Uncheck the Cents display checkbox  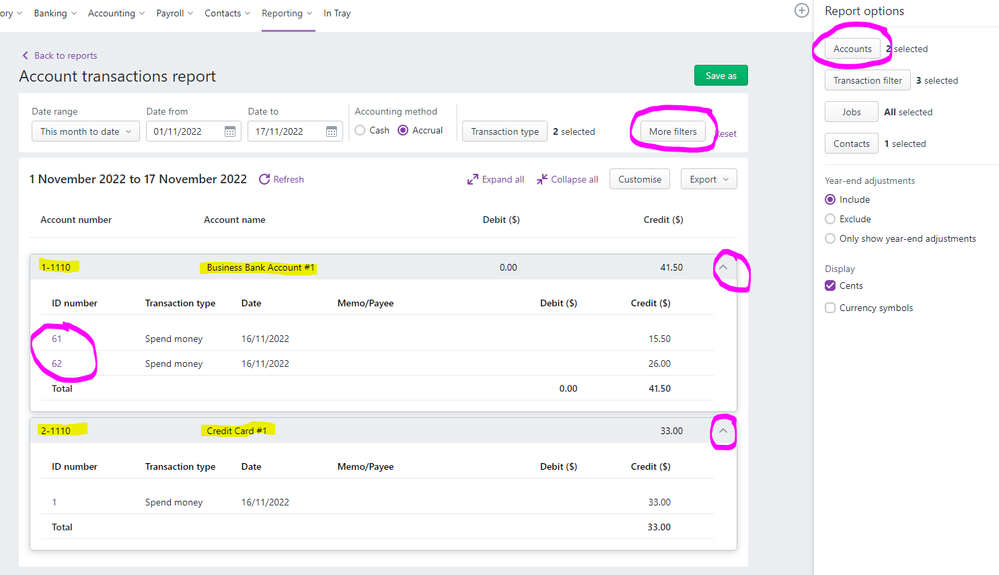[x=830, y=286]
